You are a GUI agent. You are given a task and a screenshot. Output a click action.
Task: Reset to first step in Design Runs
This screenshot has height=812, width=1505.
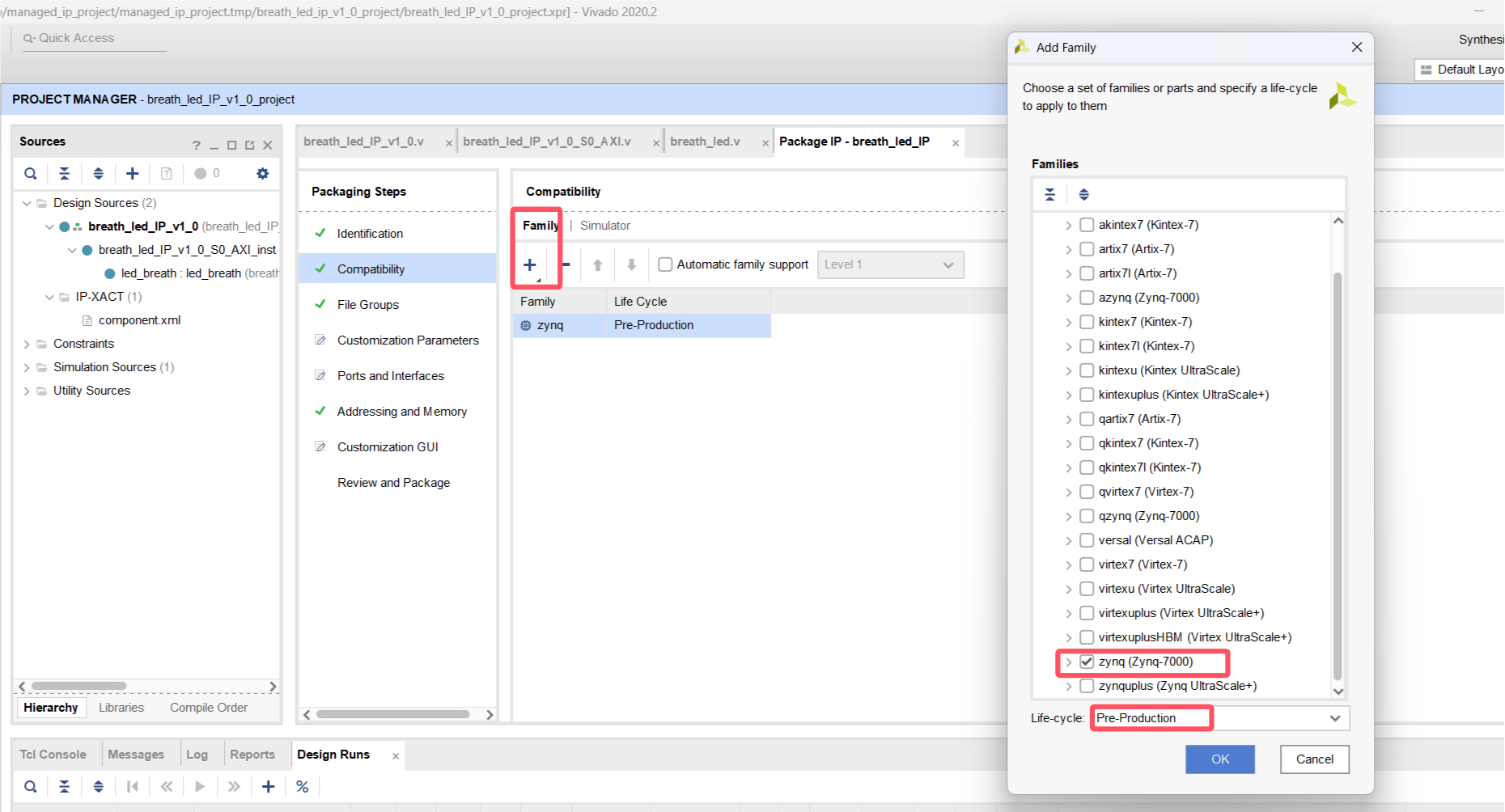point(133,786)
